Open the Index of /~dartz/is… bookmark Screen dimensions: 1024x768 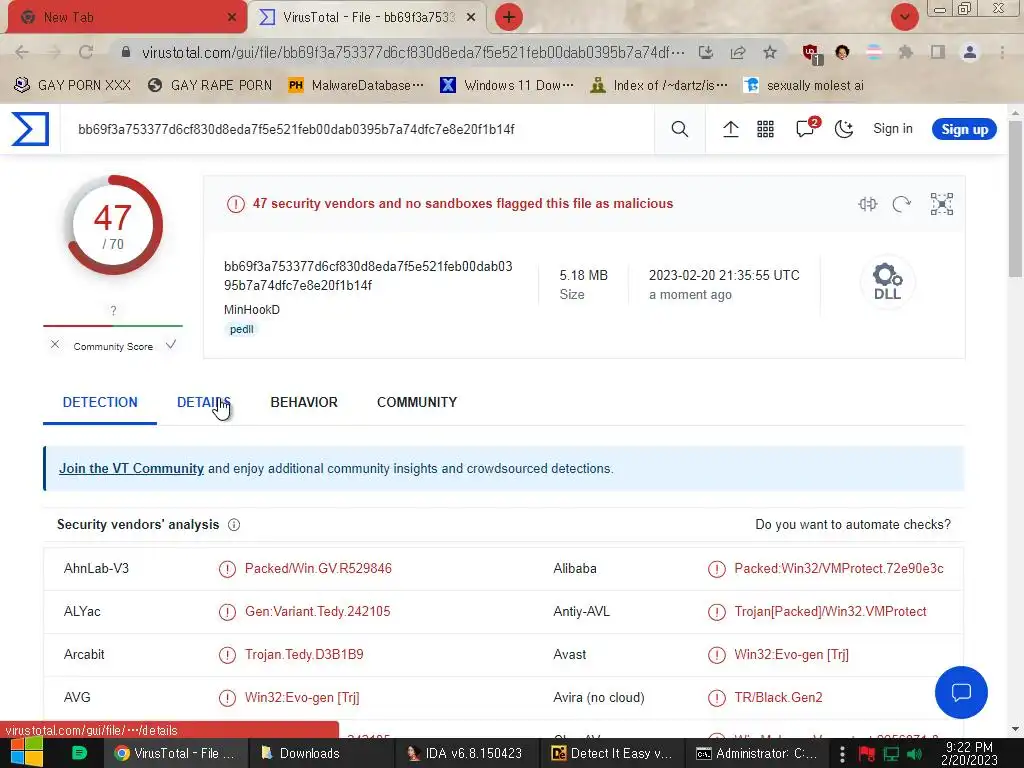pyautogui.click(x=658, y=86)
